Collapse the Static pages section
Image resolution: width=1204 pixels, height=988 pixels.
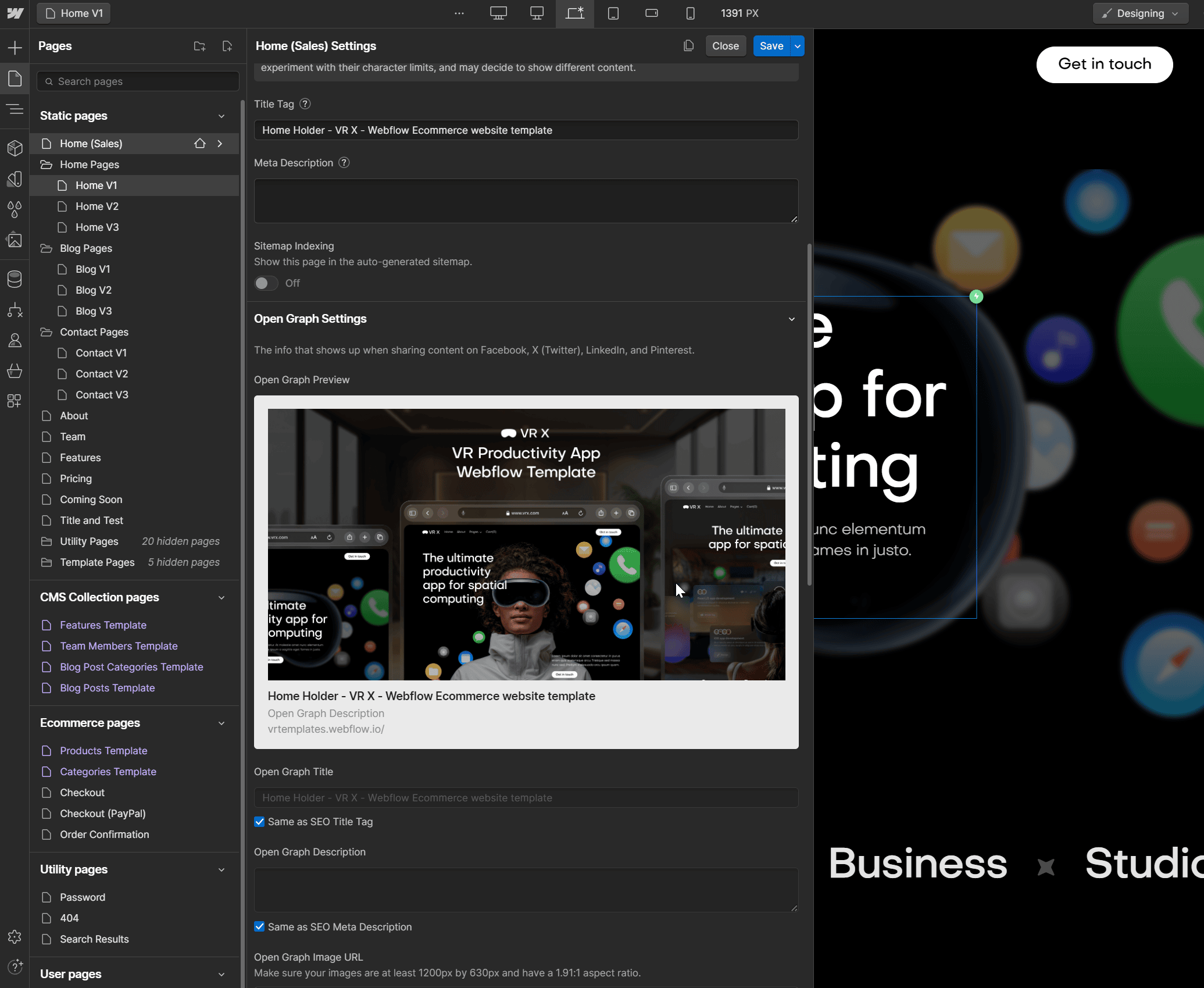coord(221,116)
